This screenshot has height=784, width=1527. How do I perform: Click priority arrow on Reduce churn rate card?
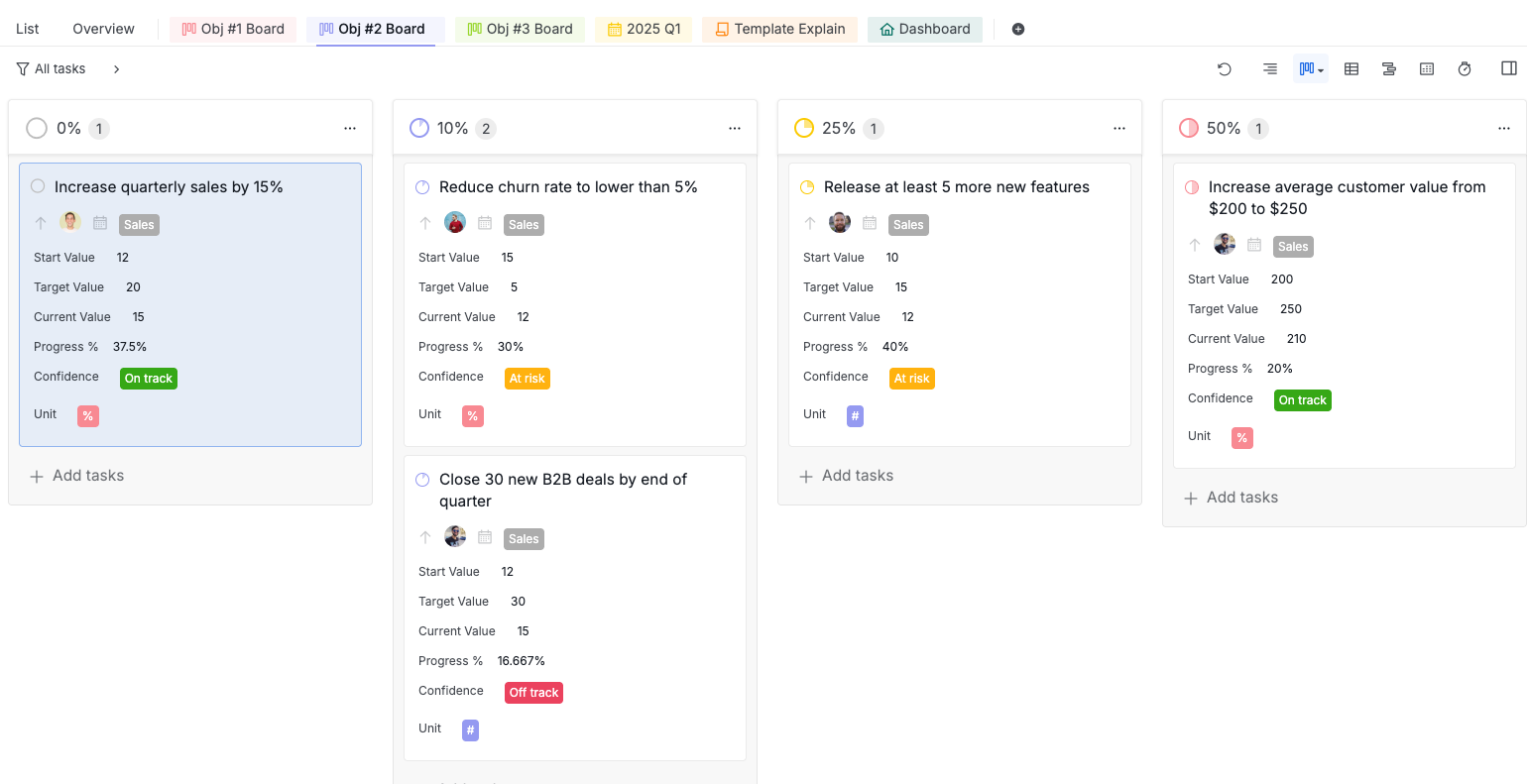[425, 223]
